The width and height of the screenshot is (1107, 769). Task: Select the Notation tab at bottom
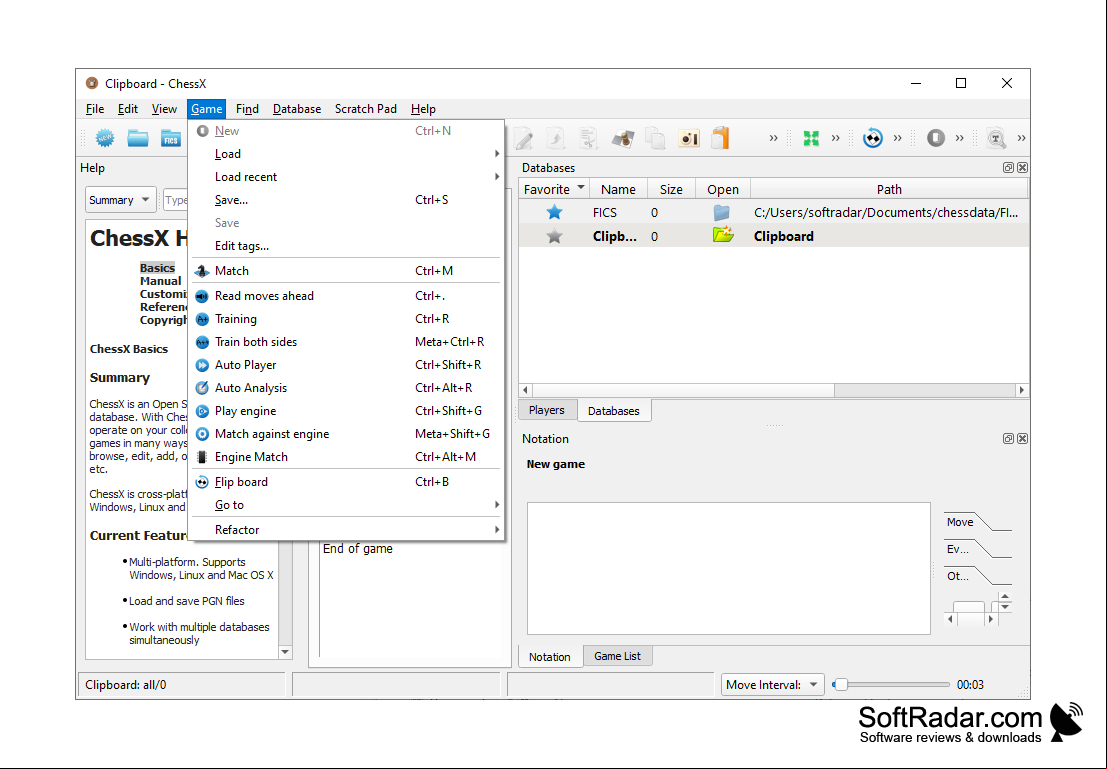click(549, 657)
